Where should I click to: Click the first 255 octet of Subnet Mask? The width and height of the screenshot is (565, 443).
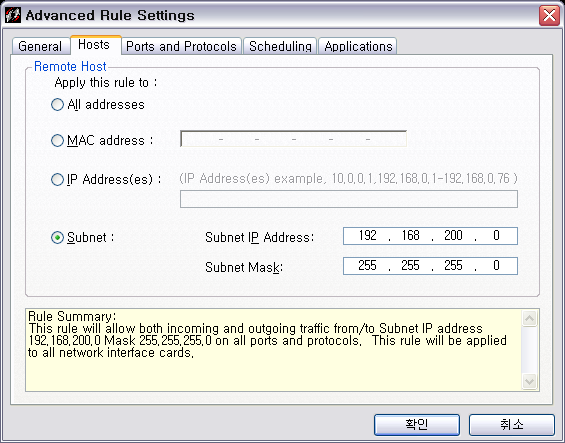pyautogui.click(x=367, y=266)
